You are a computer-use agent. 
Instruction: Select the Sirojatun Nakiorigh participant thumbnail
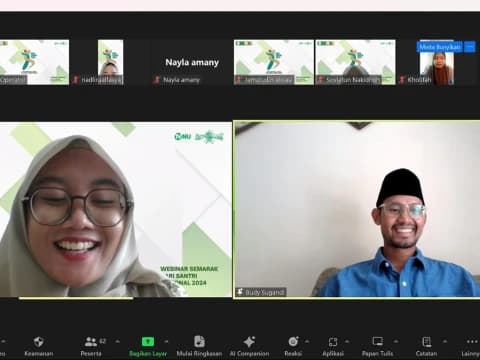[x=355, y=62]
